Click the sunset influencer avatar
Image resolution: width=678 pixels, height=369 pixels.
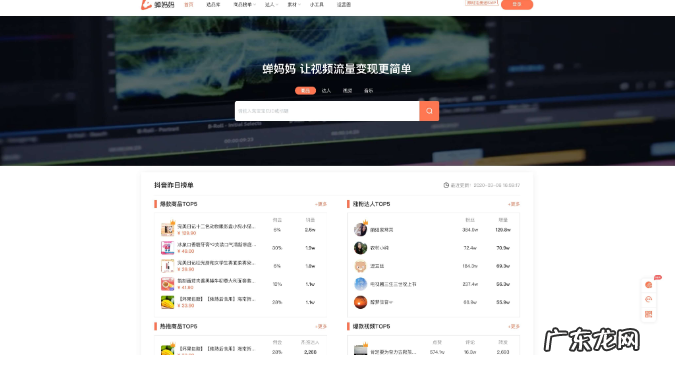360,302
